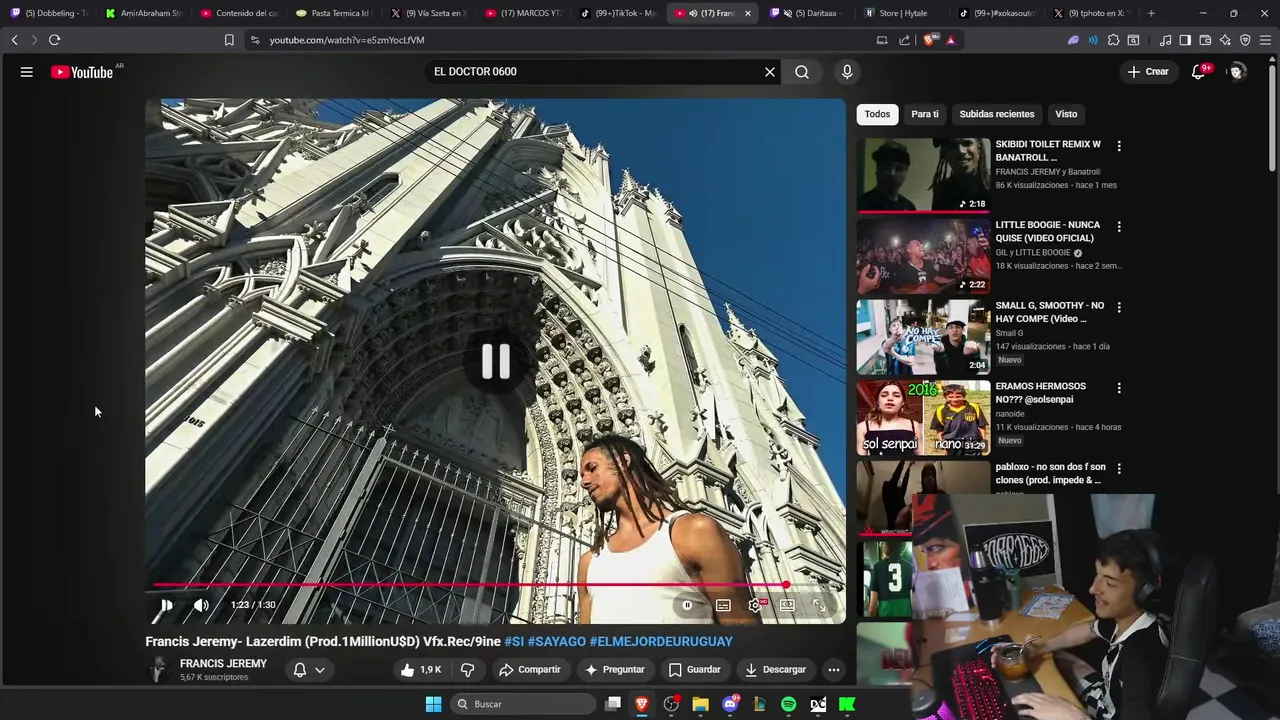This screenshot has height=720, width=1280.
Task: Click the large pause overlay on the video
Action: tap(496, 361)
